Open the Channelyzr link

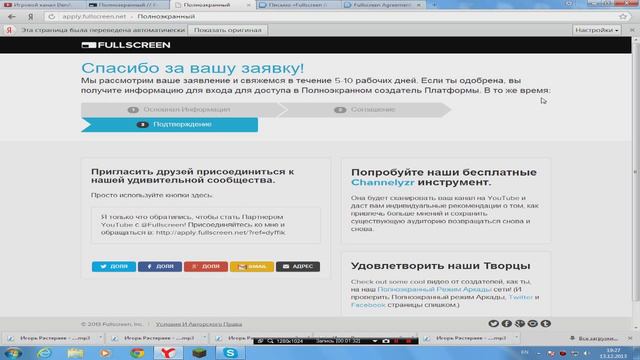(382, 182)
